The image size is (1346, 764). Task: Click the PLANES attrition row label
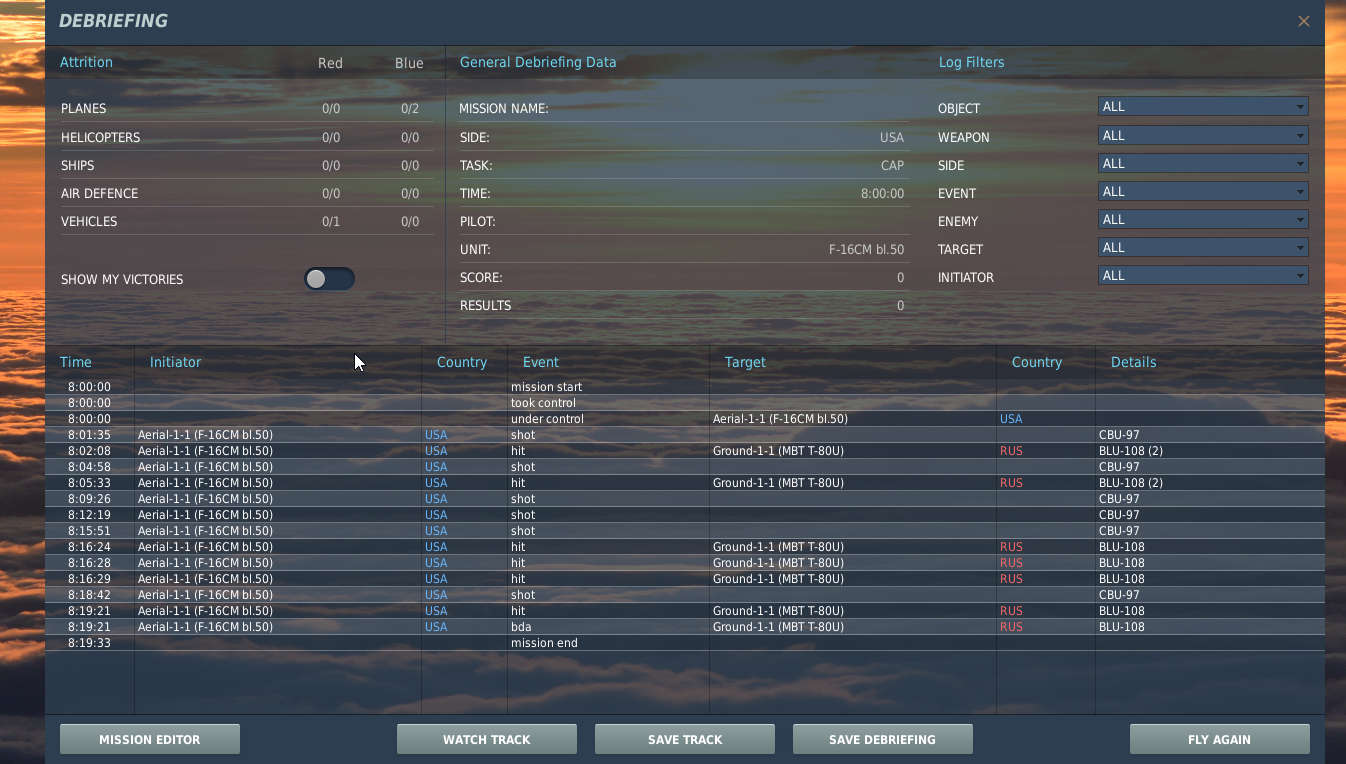(x=83, y=109)
